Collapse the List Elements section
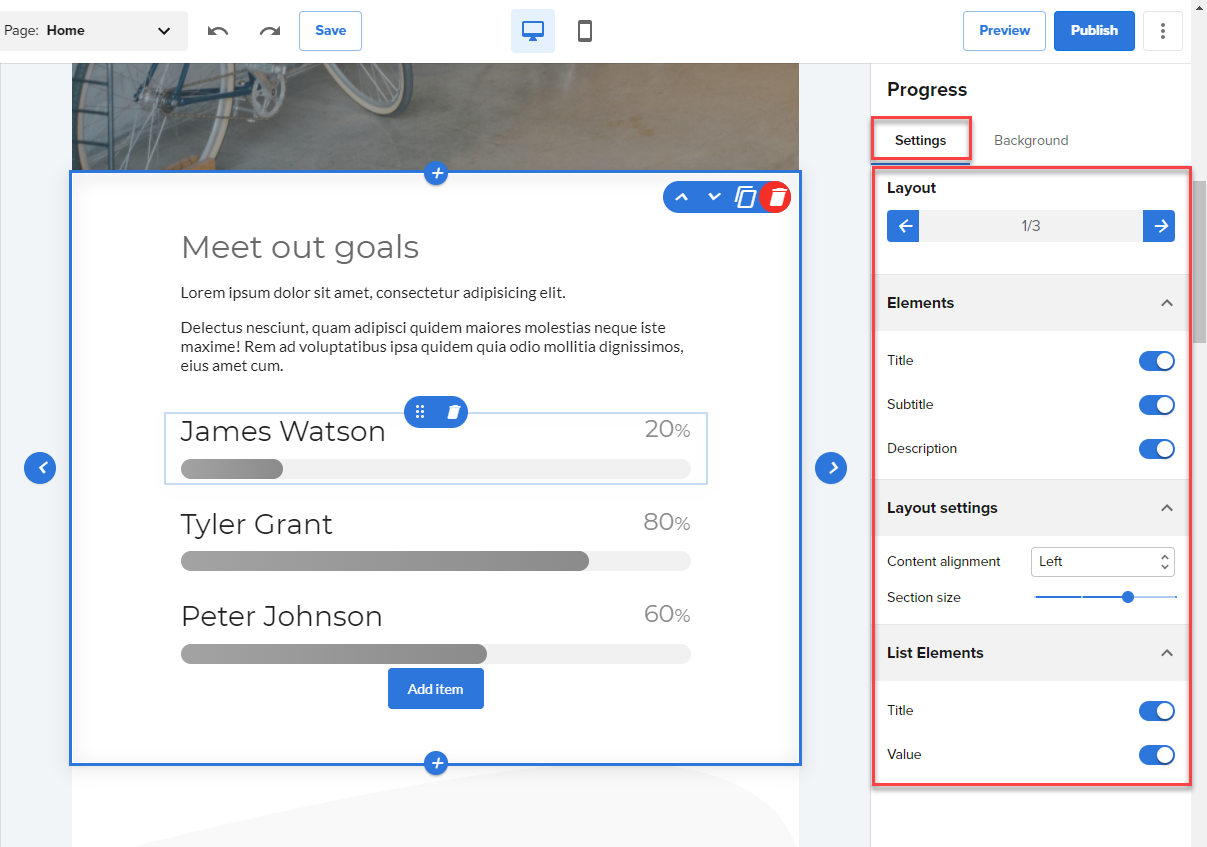Screen dimensions: 1207x847 [1166, 653]
